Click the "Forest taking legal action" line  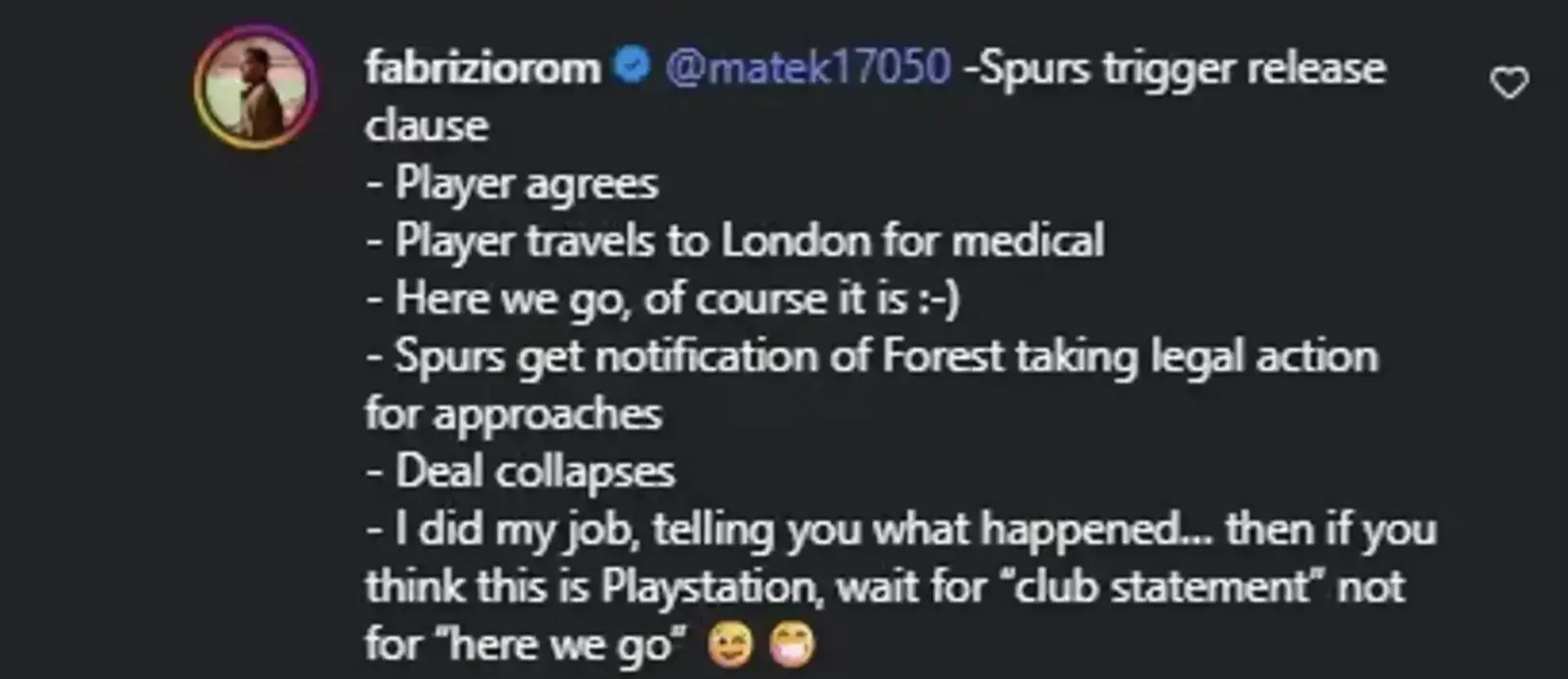click(x=872, y=357)
